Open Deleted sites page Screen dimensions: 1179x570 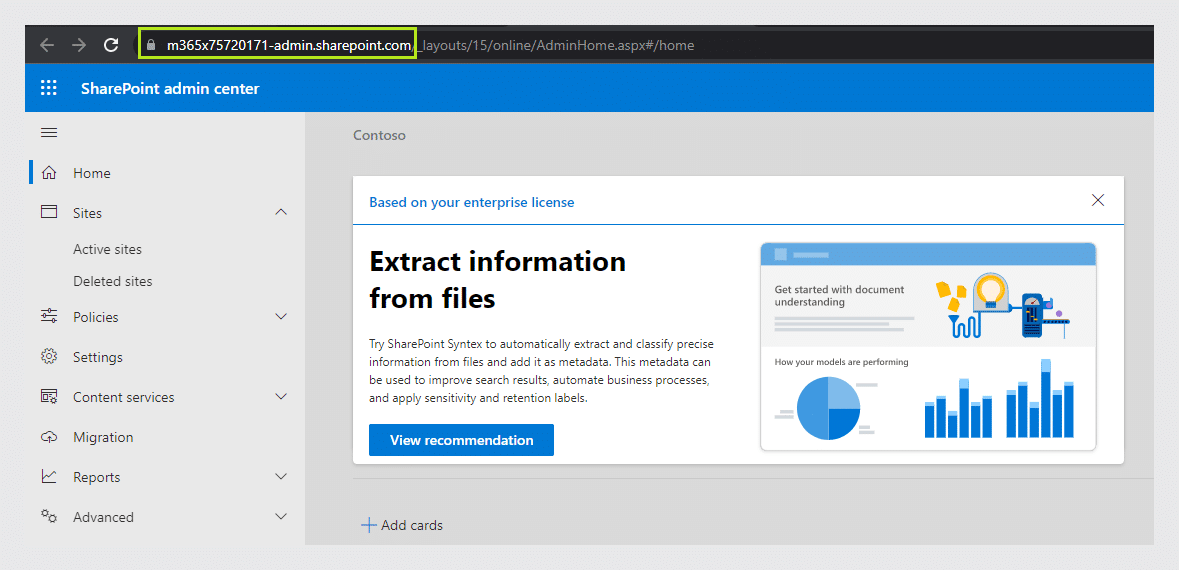(x=113, y=281)
